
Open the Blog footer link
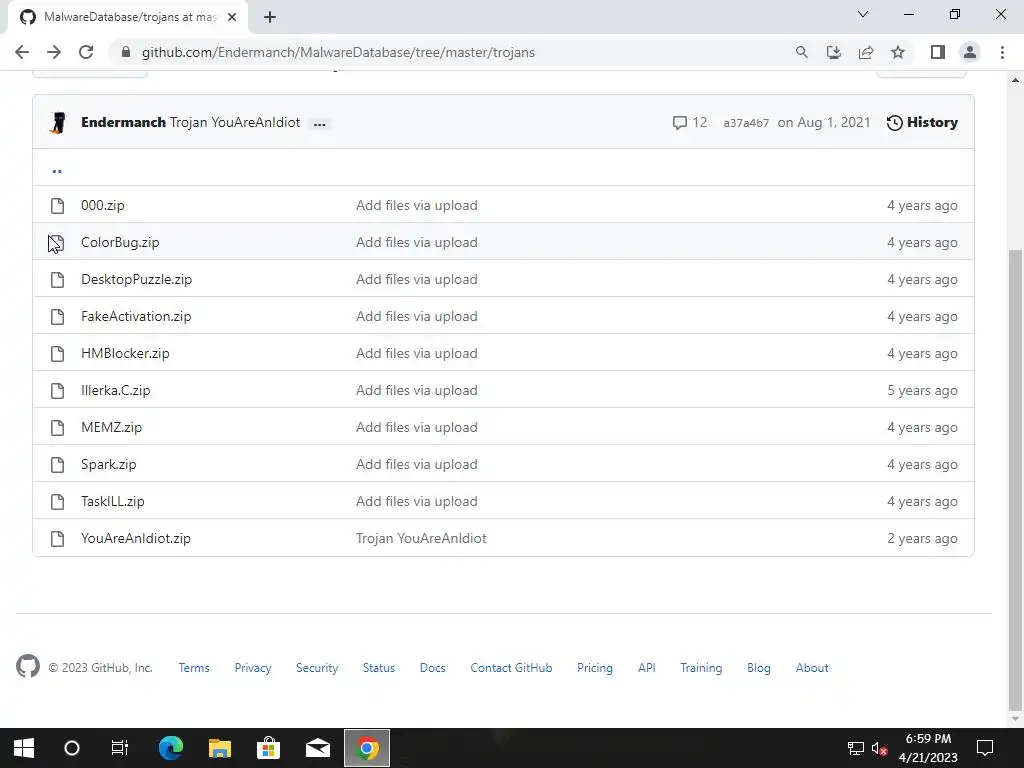pyautogui.click(x=759, y=667)
